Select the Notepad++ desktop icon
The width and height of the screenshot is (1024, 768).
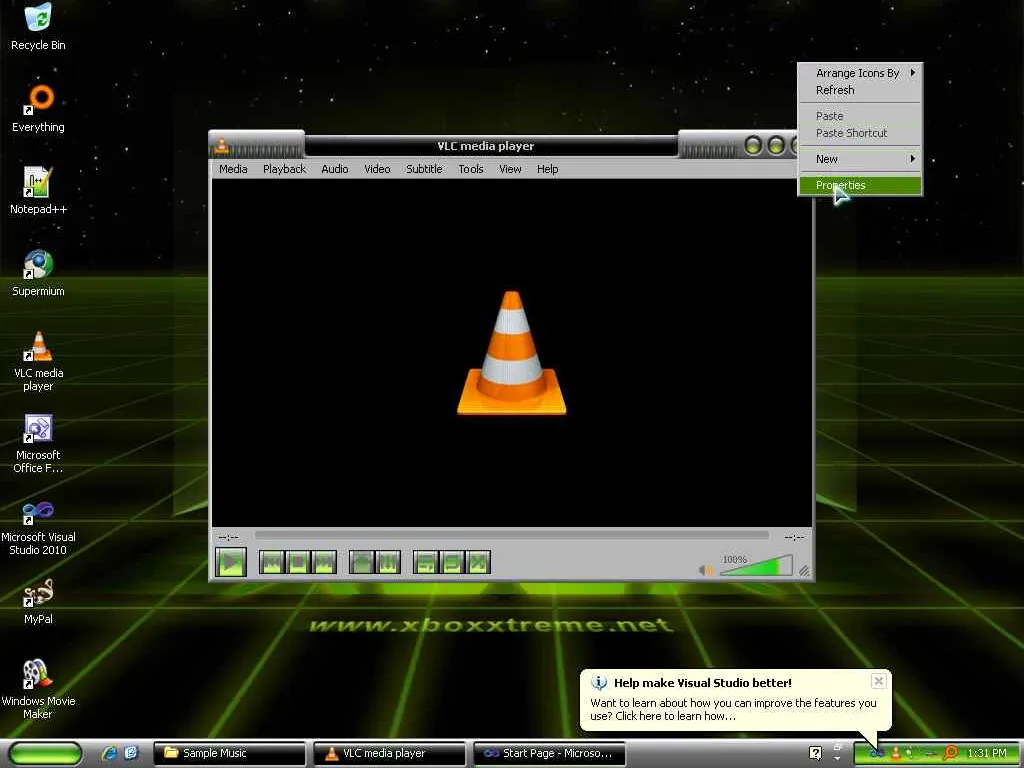pyautogui.click(x=38, y=190)
